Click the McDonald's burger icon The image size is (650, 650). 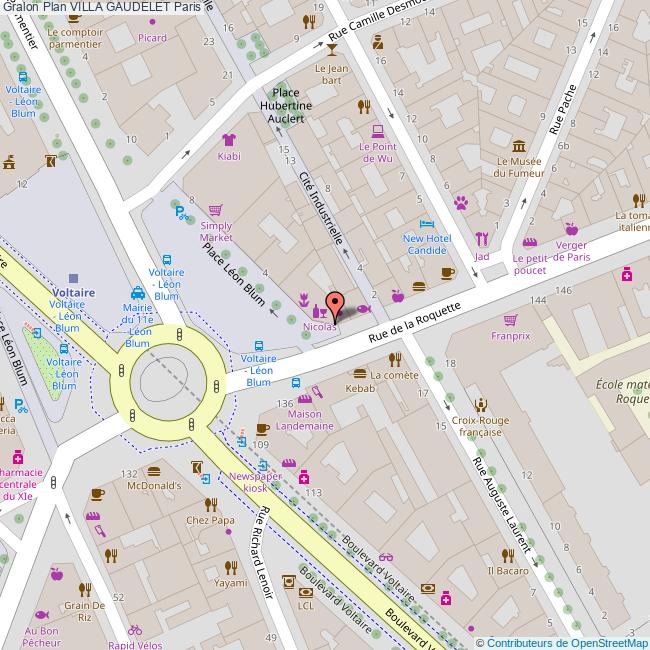point(152,469)
